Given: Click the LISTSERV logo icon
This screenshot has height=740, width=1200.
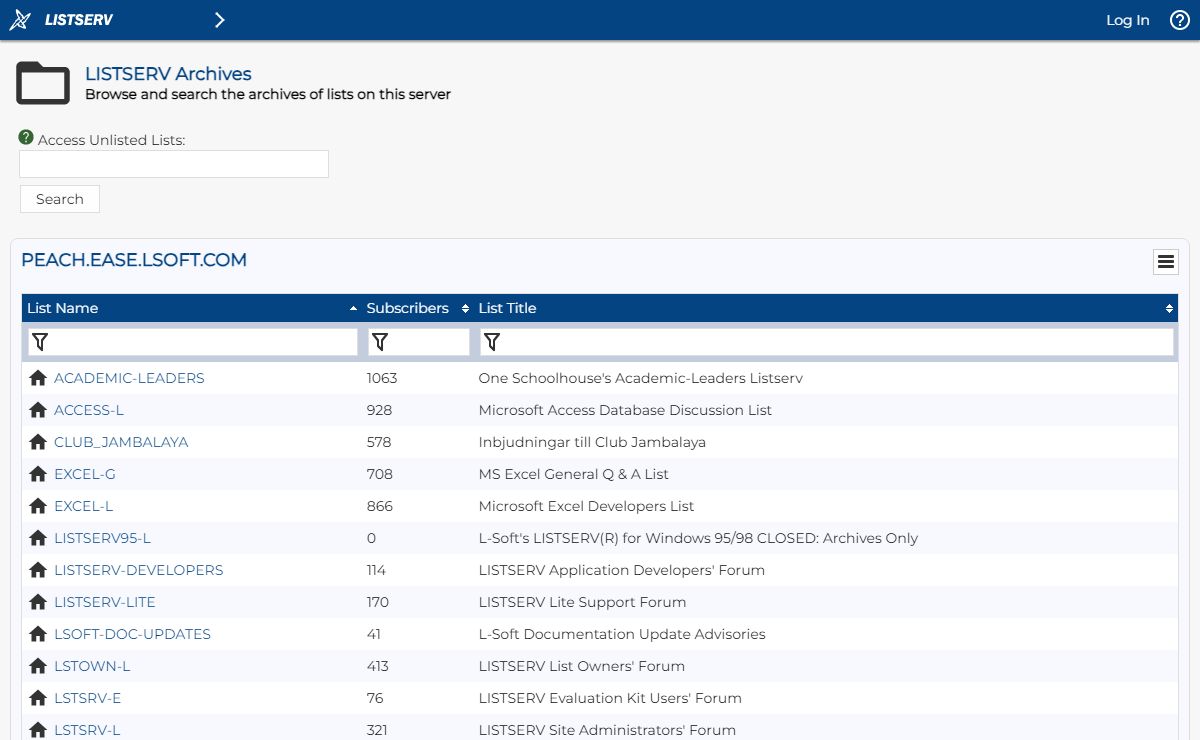Looking at the screenshot, I should pos(20,20).
